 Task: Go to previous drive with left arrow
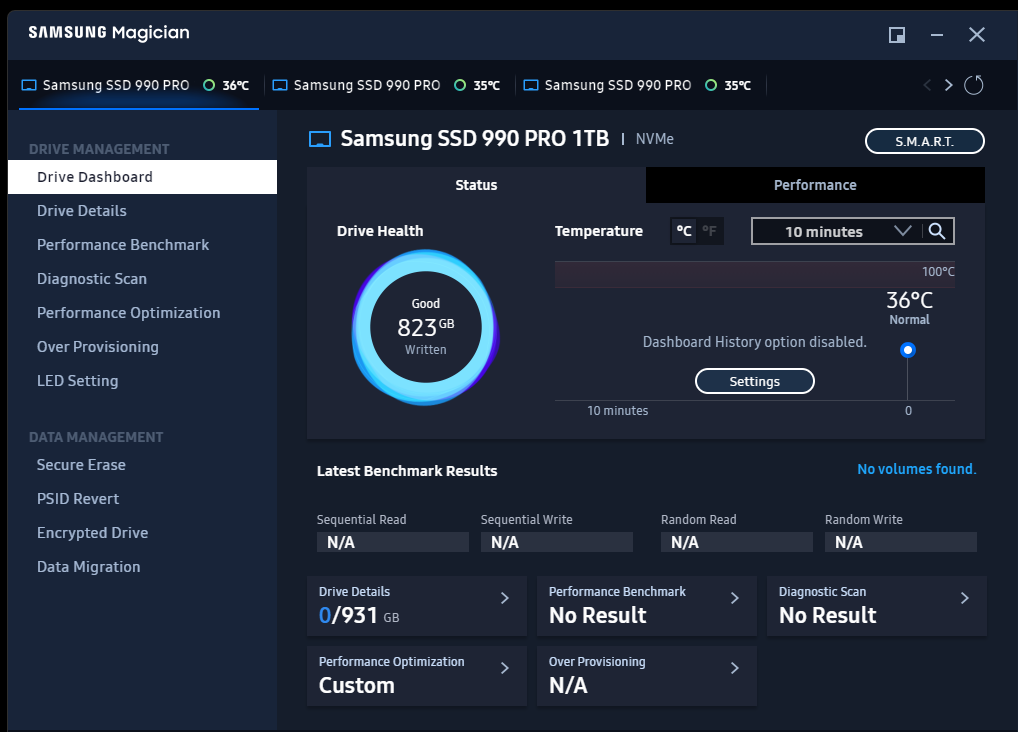927,85
